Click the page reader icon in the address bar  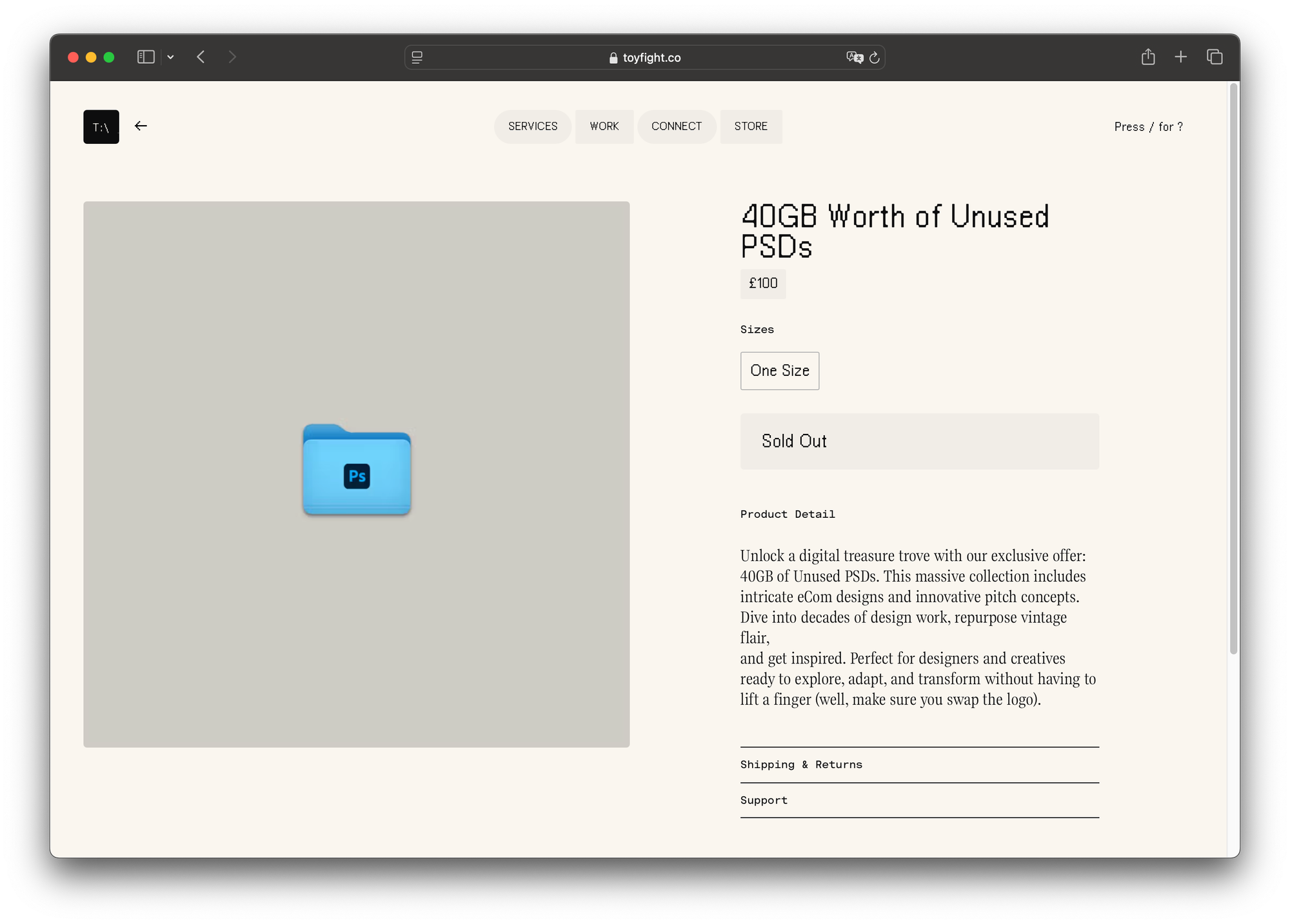click(x=417, y=57)
